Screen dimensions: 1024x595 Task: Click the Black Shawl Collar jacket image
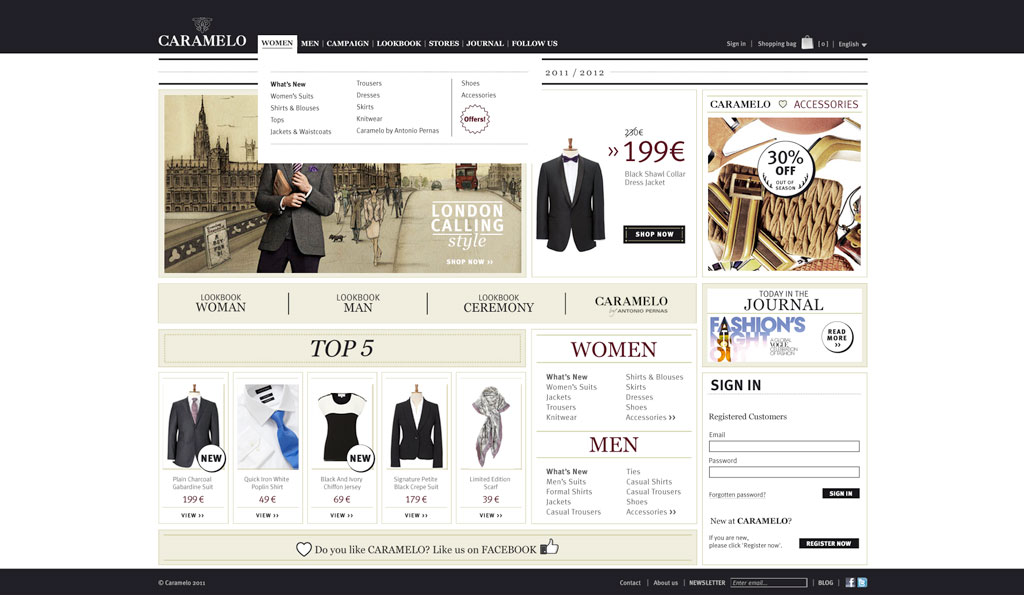pos(570,195)
